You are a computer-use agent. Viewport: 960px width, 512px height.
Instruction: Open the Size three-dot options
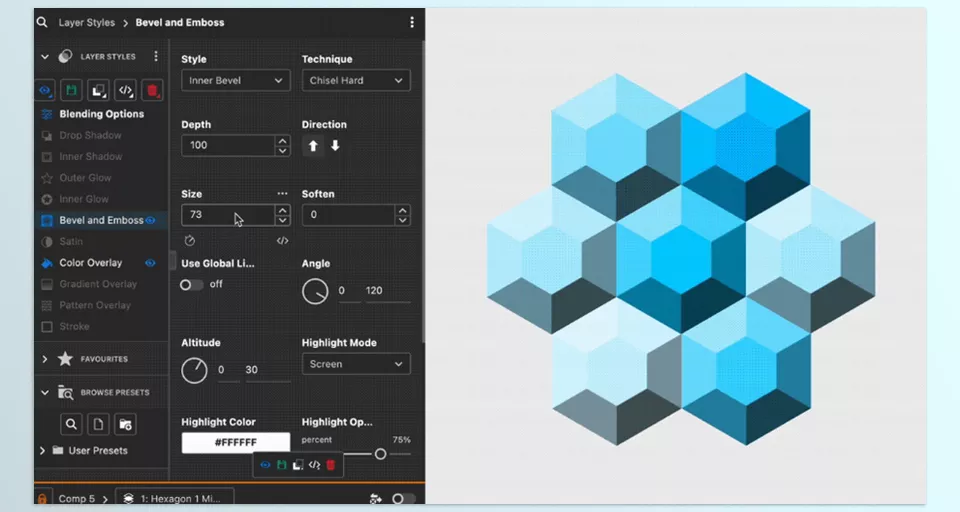click(282, 194)
